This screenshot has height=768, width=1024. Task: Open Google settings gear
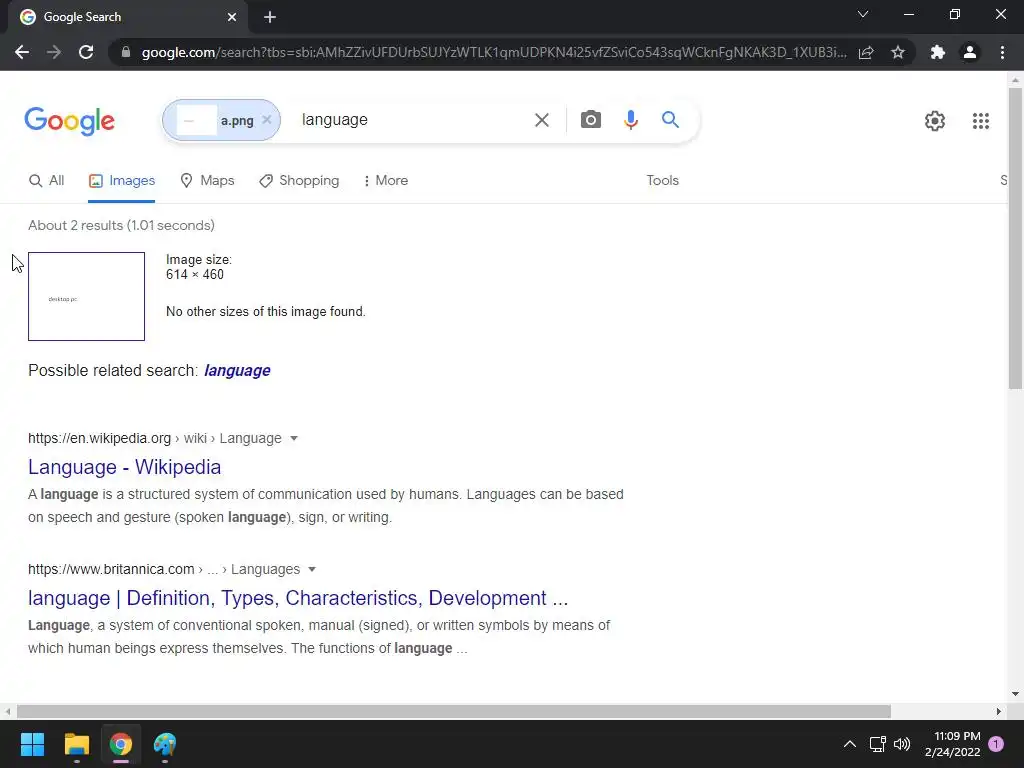[935, 121]
